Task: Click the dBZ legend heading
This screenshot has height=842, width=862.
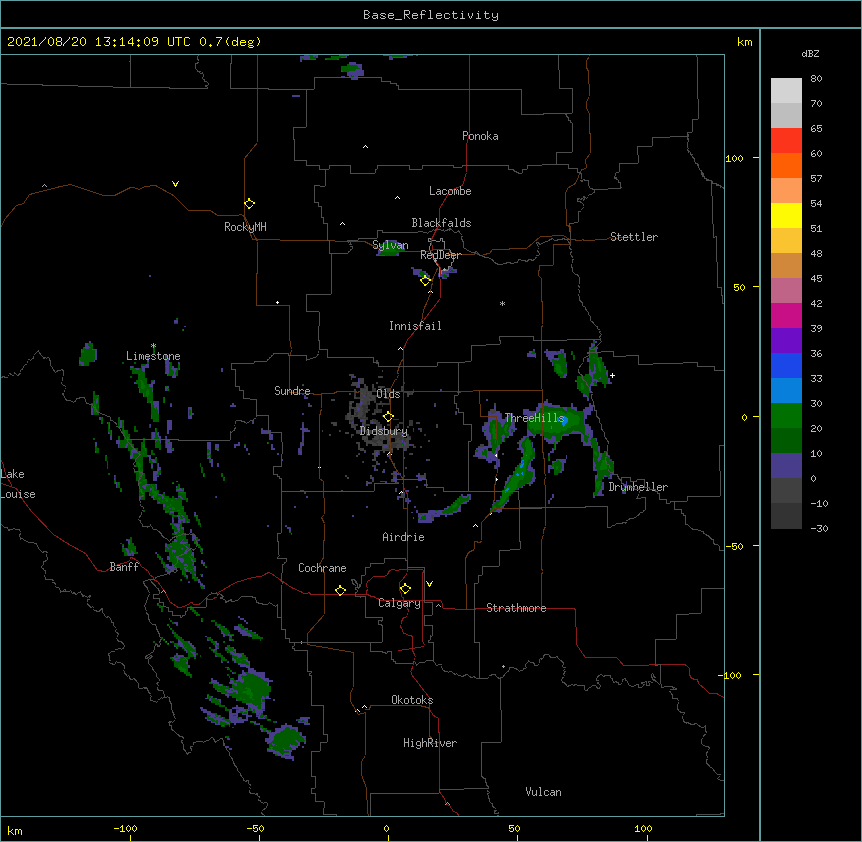Action: [810, 53]
